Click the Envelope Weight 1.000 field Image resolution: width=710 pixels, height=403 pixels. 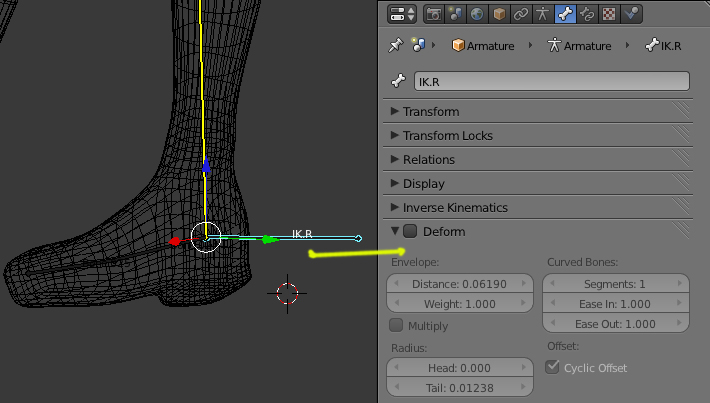[x=460, y=304]
